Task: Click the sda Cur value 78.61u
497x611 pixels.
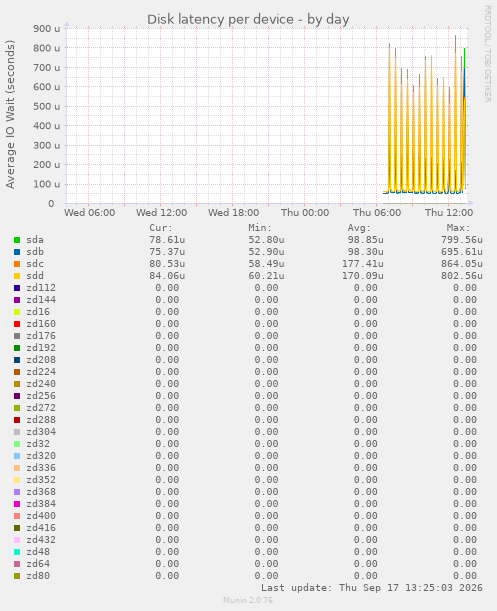Action: (167, 240)
